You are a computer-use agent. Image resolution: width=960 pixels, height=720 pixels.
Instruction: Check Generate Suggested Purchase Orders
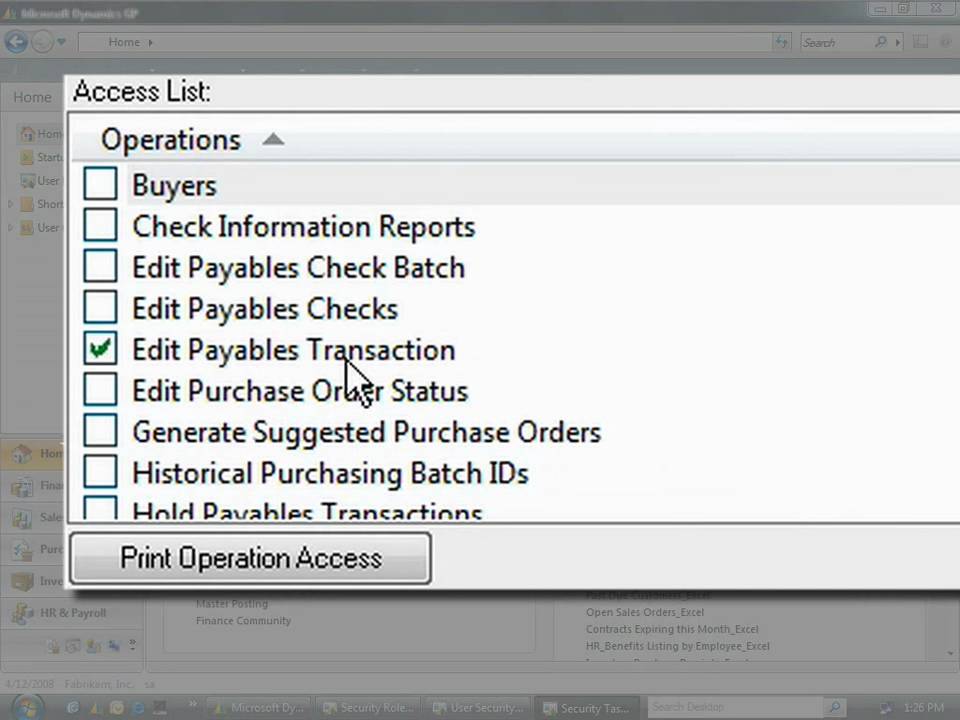click(100, 430)
